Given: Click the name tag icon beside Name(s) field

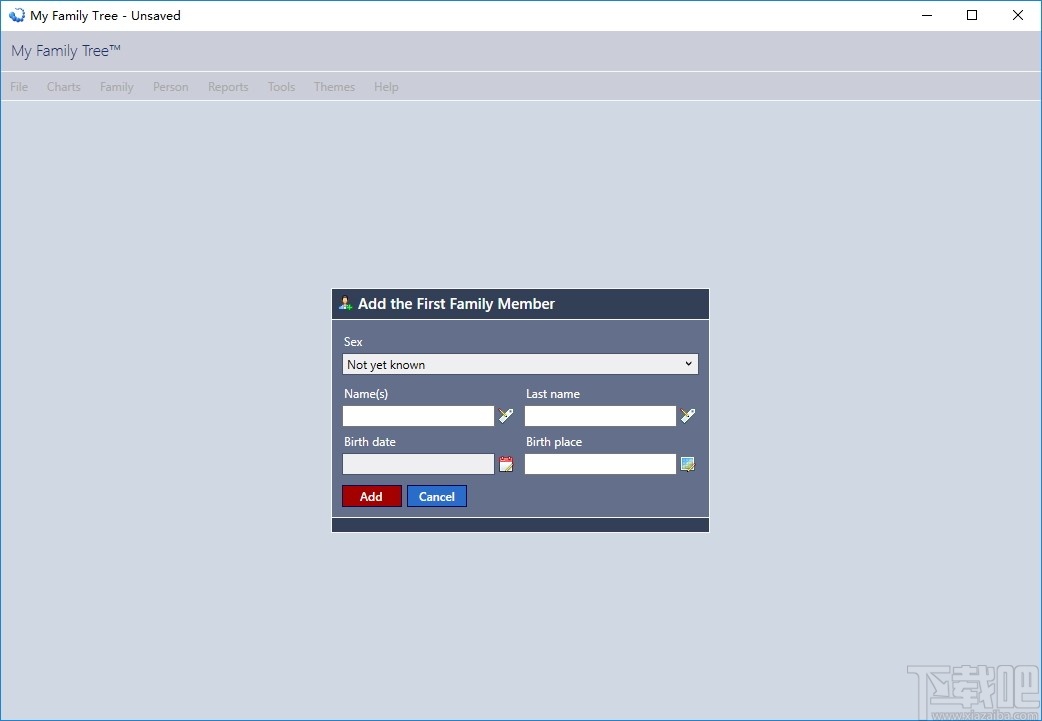Looking at the screenshot, I should 506,416.
